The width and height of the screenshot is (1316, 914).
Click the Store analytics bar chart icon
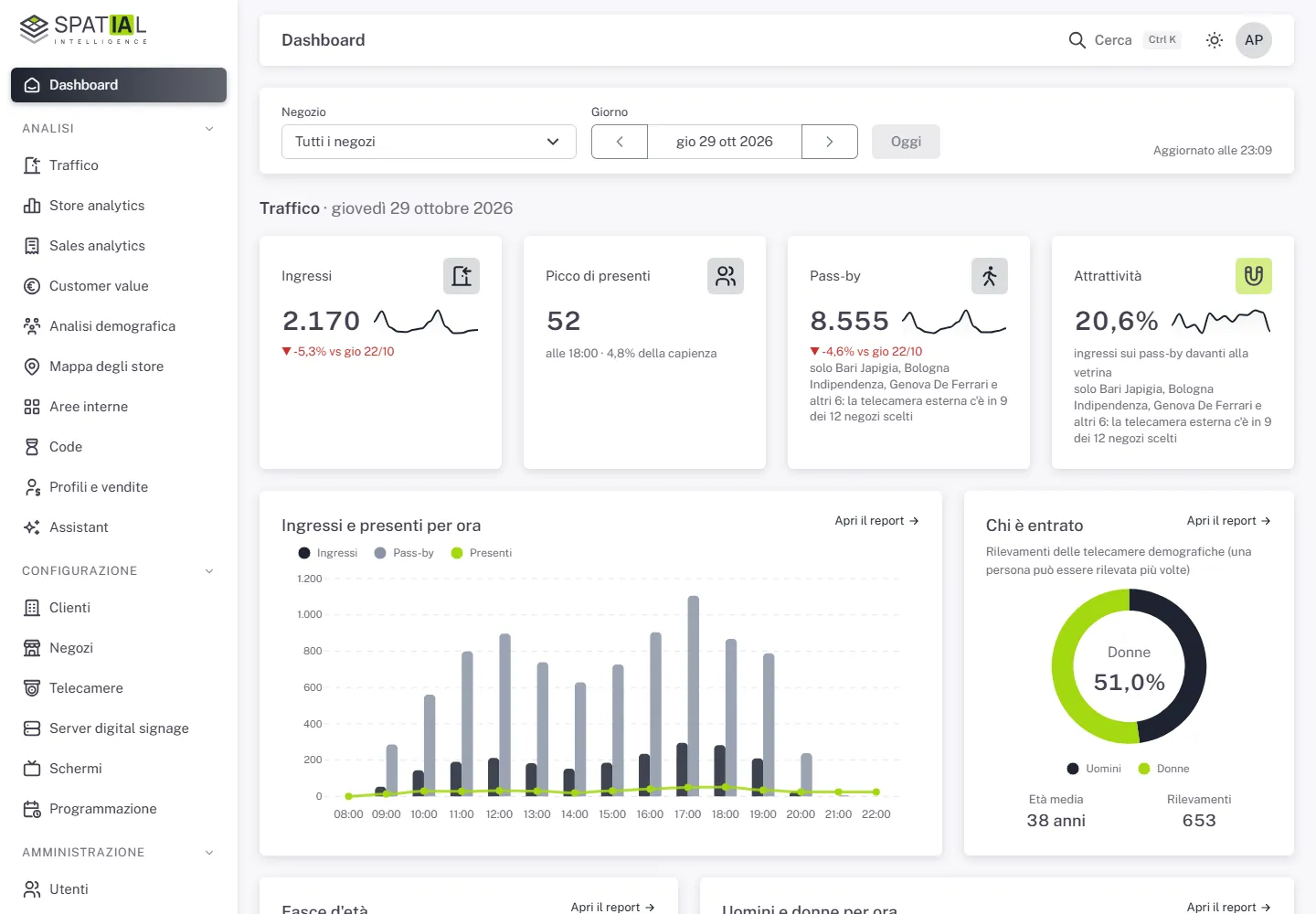click(32, 206)
